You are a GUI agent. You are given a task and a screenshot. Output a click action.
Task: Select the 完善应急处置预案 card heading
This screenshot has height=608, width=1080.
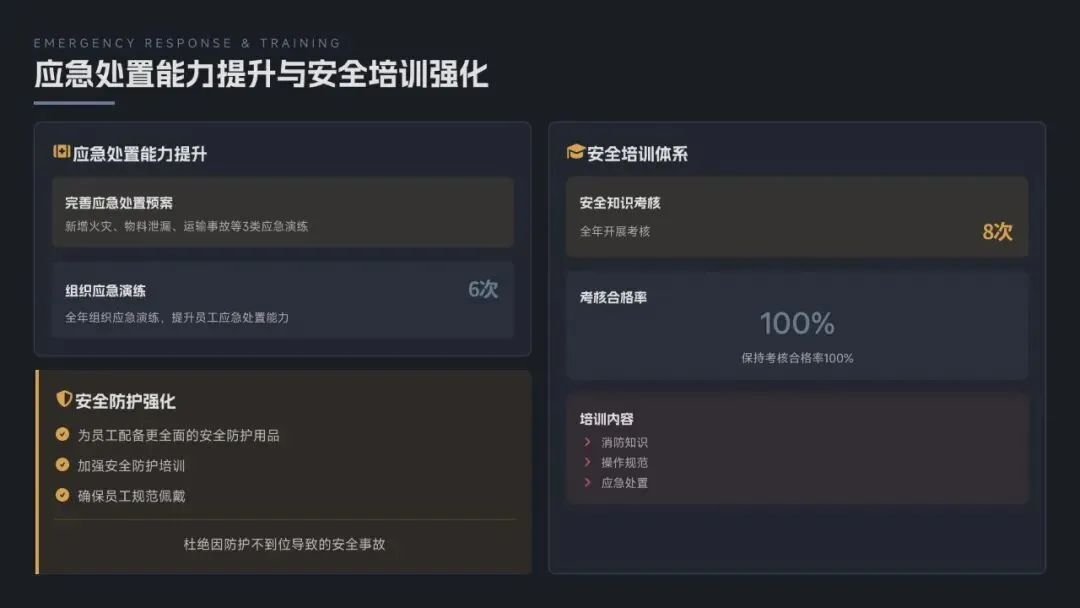119,202
